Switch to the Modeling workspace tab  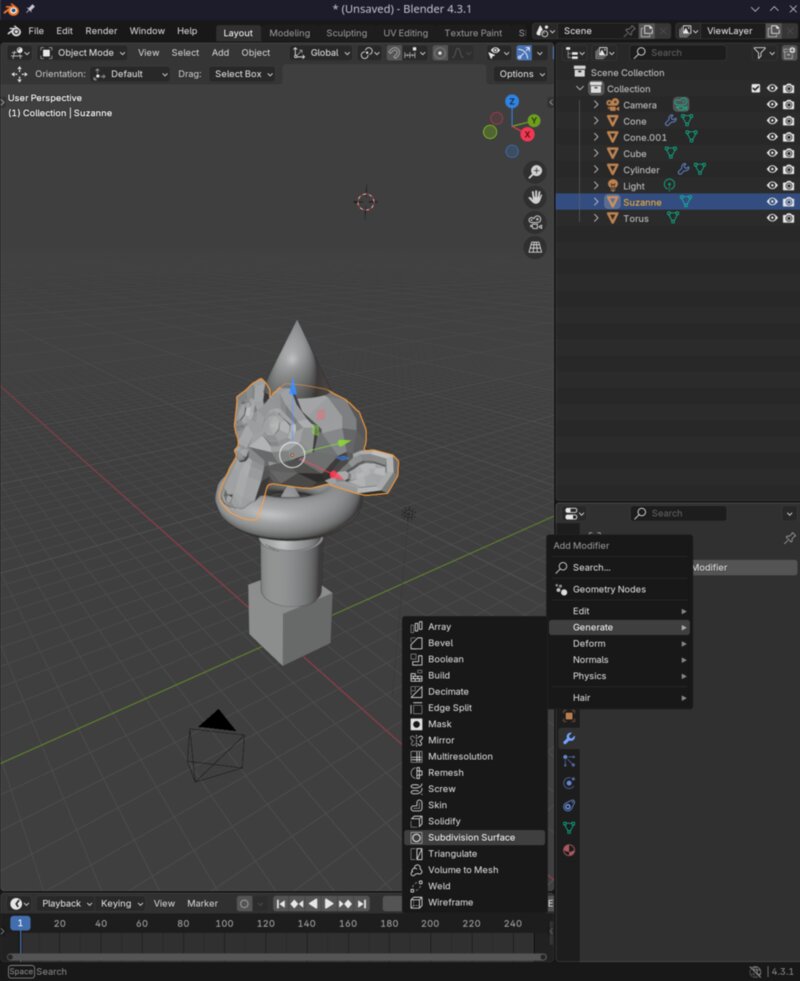[x=289, y=33]
